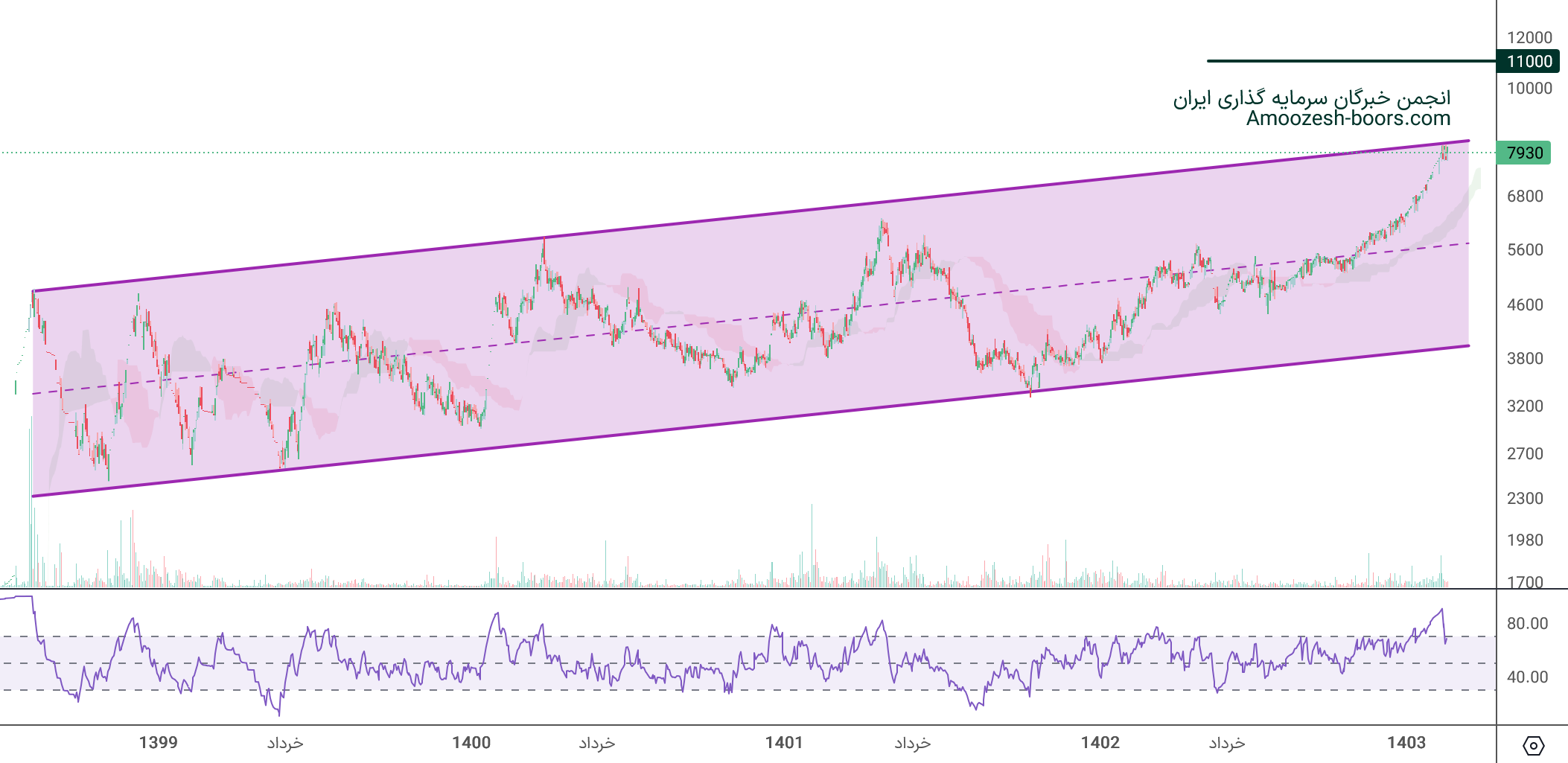Click the 6800 price axis value
The image size is (1568, 763).
(x=1525, y=196)
